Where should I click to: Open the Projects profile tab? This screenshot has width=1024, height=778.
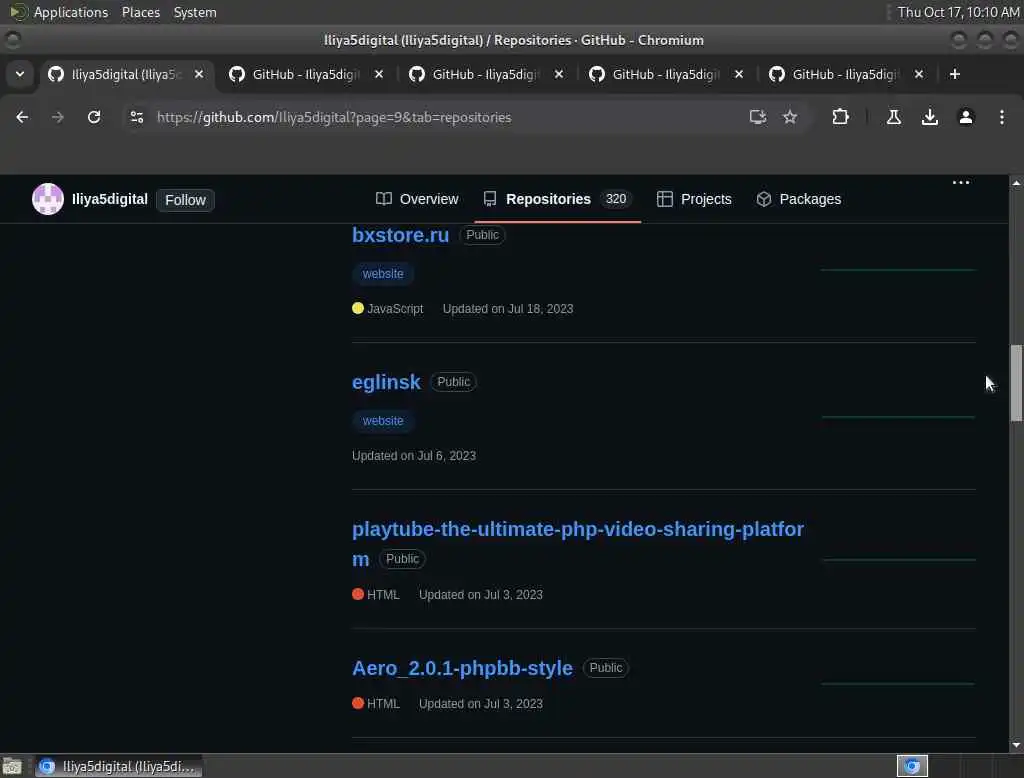694,199
